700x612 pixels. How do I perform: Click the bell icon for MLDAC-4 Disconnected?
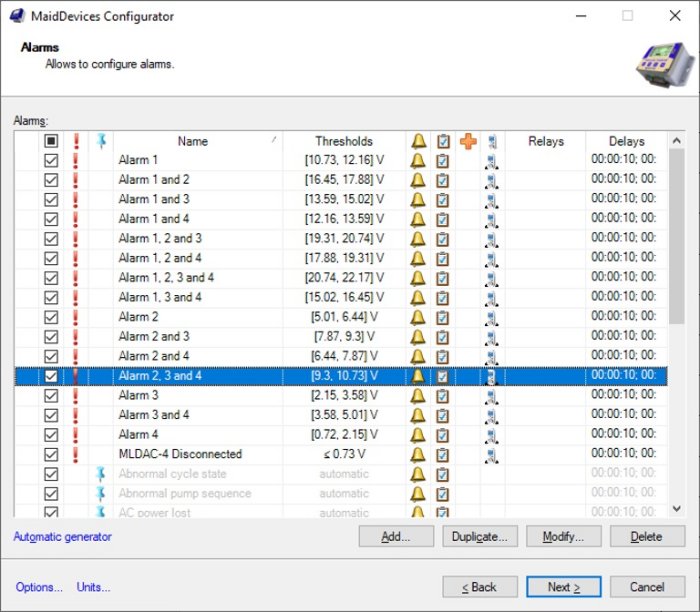tap(418, 454)
